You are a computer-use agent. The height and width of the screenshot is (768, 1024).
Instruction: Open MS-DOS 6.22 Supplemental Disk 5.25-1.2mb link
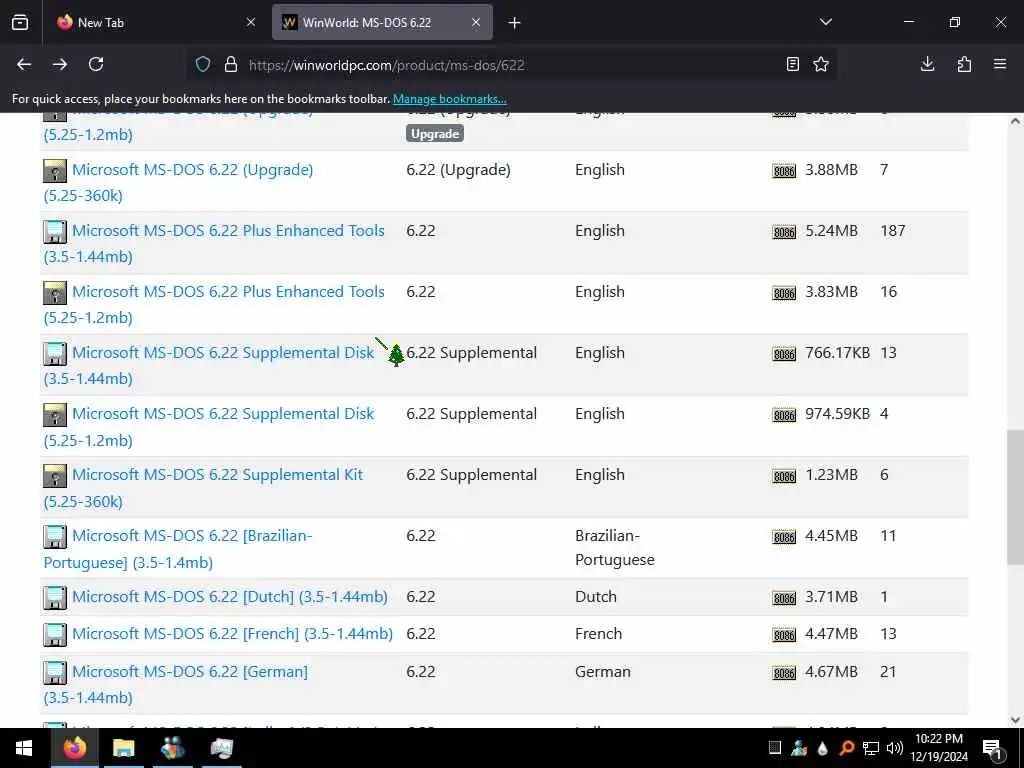click(223, 414)
